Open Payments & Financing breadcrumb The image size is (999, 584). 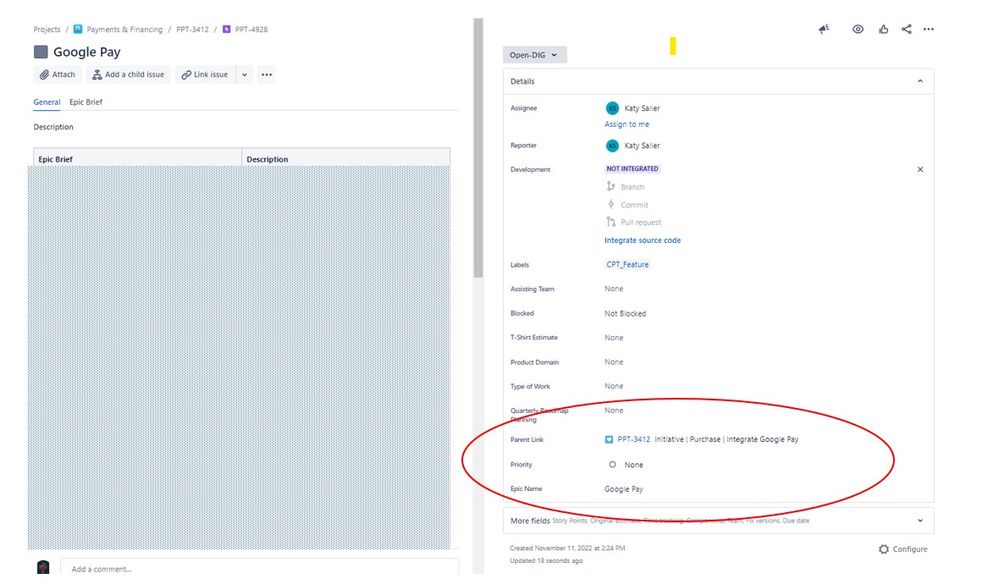point(124,29)
